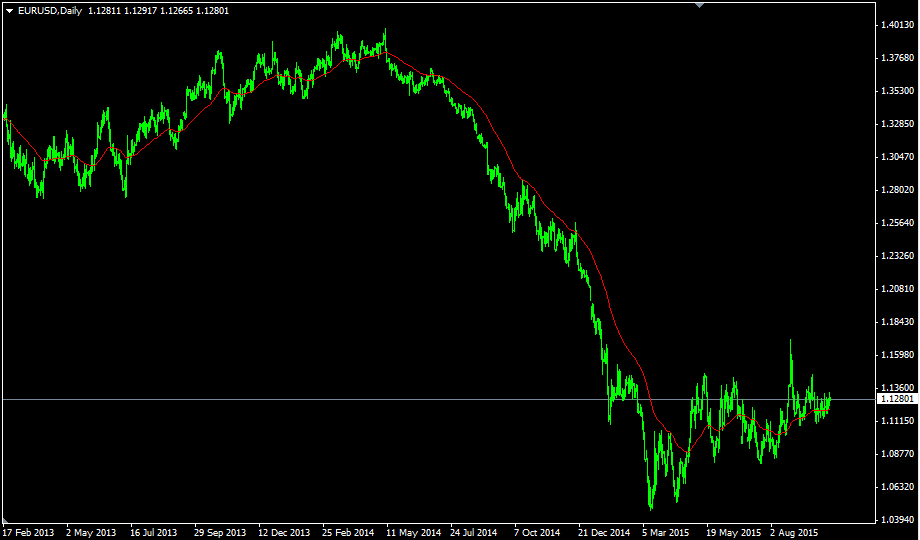
Task: Click the 1.30470 price scale label
Action: 897,157
